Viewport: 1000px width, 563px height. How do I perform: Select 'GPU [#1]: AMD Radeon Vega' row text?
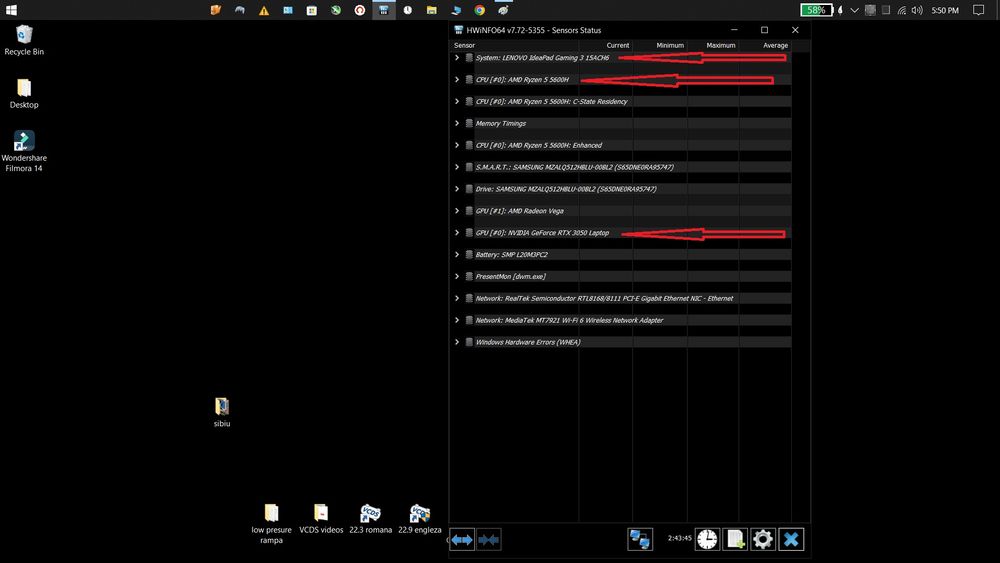pos(519,210)
